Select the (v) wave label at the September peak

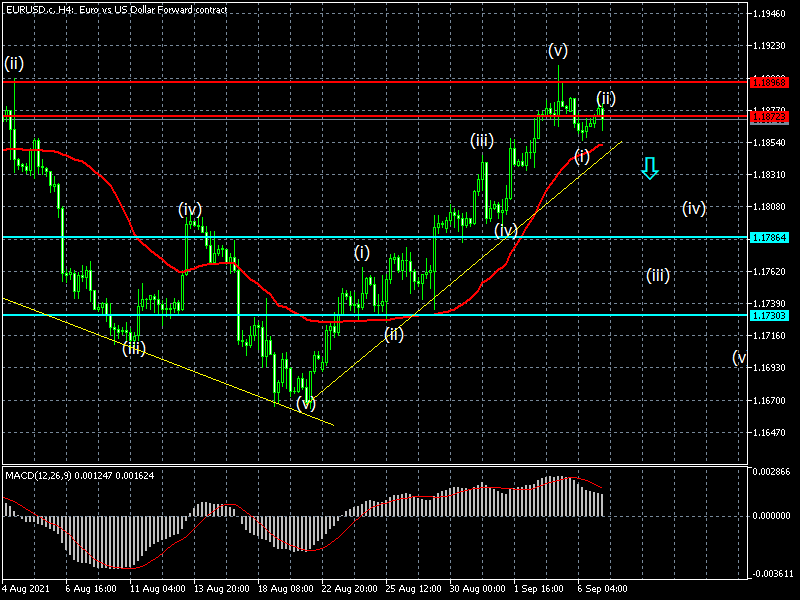click(558, 51)
